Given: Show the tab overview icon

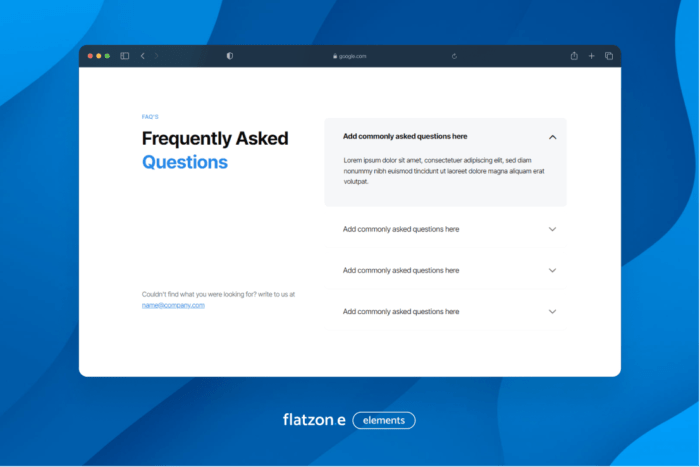Looking at the screenshot, I should [x=608, y=56].
